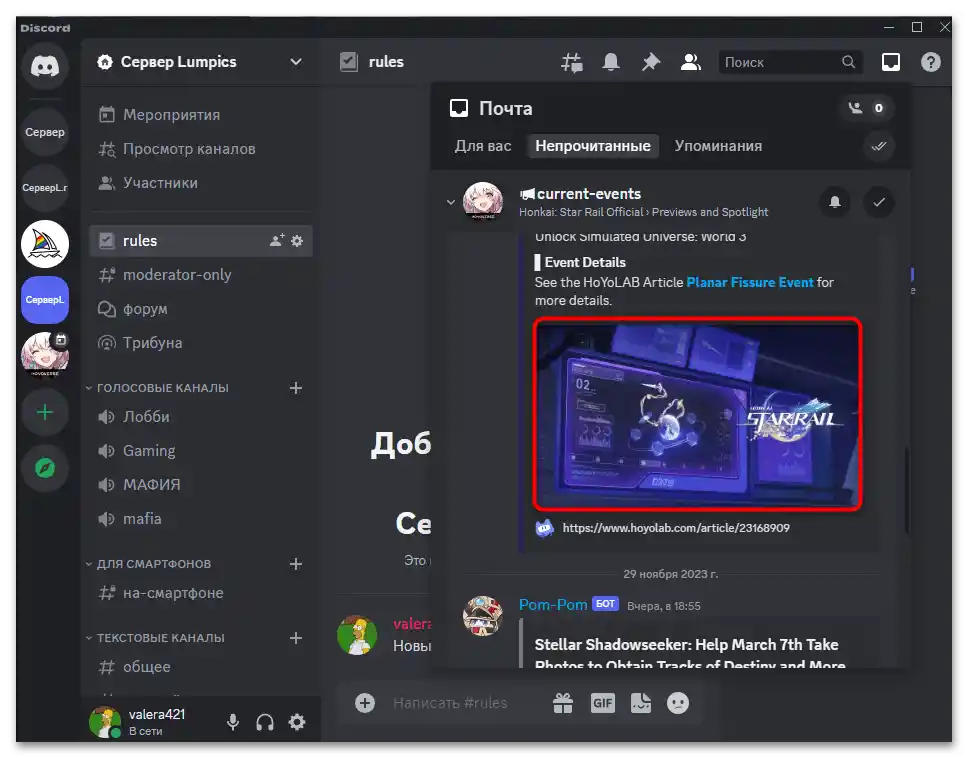
Task: Explore discoverable servers compass icon
Action: (x=45, y=469)
